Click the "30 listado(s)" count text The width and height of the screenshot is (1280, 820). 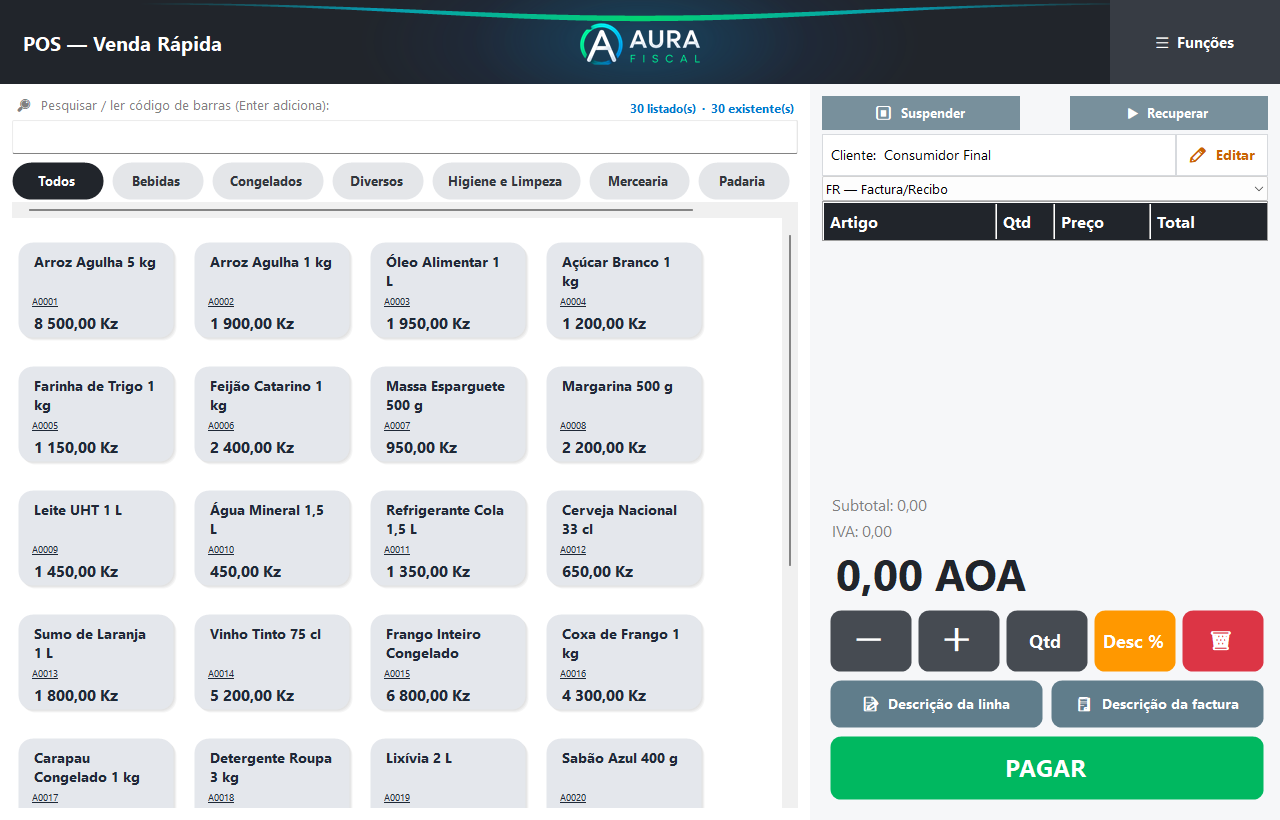(663, 109)
